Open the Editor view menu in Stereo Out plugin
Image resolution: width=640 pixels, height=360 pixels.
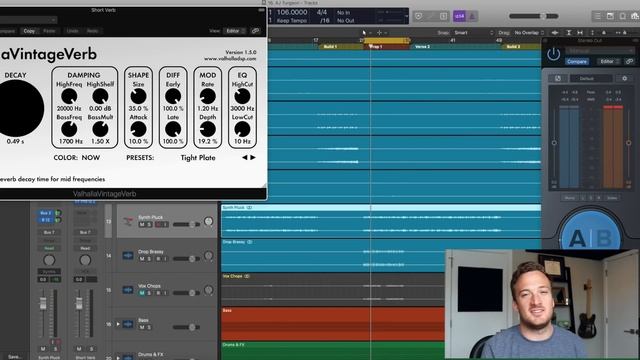609,62
